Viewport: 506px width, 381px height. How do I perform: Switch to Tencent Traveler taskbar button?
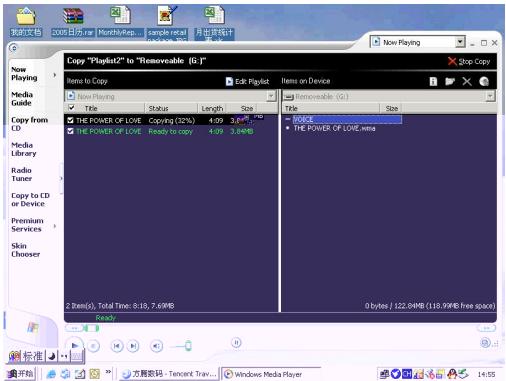click(168, 374)
